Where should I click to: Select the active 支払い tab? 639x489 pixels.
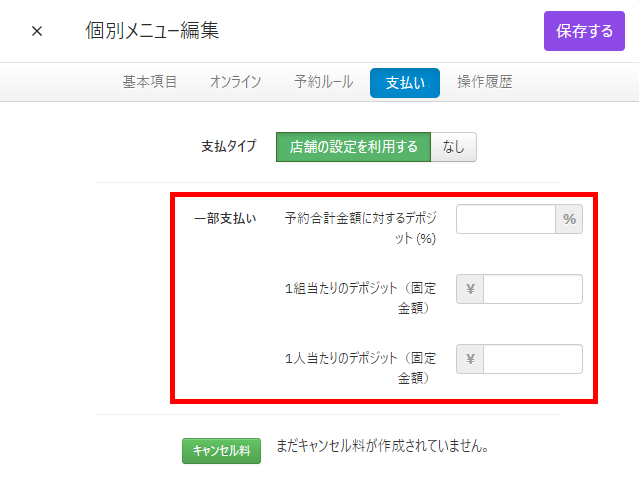[405, 83]
